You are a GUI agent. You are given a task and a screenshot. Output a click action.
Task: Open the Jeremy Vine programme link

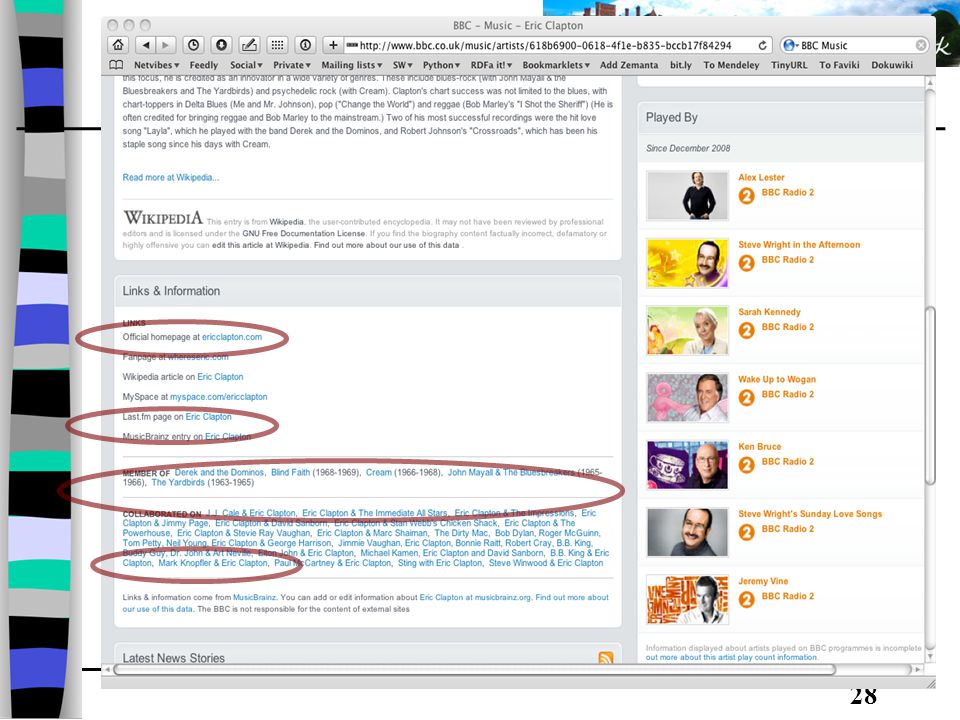click(763, 582)
